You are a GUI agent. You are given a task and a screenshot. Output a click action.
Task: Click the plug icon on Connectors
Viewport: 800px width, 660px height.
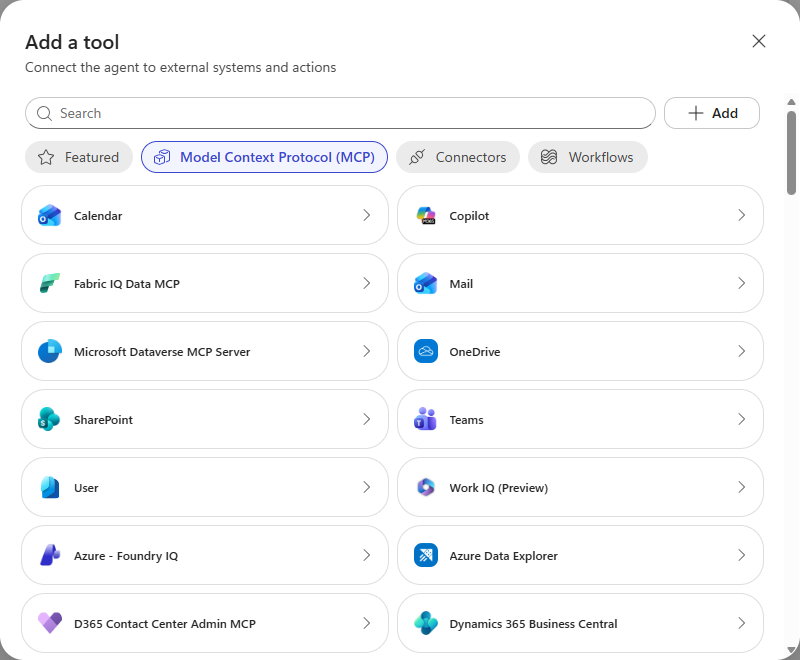pos(417,157)
